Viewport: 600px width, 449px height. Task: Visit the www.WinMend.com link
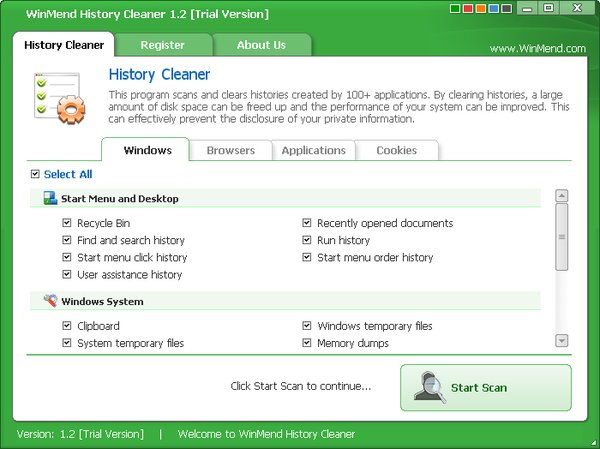[539, 47]
